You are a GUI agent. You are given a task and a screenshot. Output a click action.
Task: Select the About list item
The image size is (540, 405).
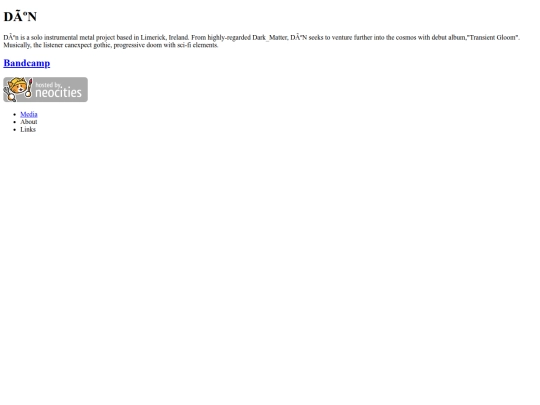click(29, 122)
